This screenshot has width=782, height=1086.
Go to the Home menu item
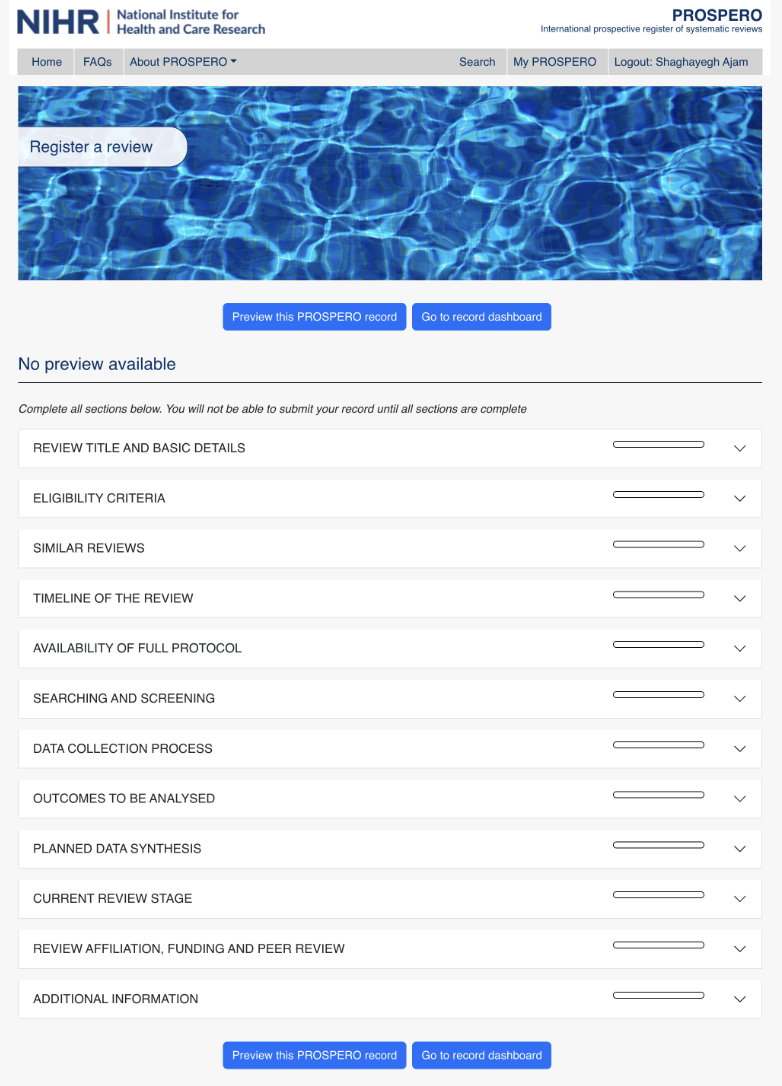tap(47, 62)
